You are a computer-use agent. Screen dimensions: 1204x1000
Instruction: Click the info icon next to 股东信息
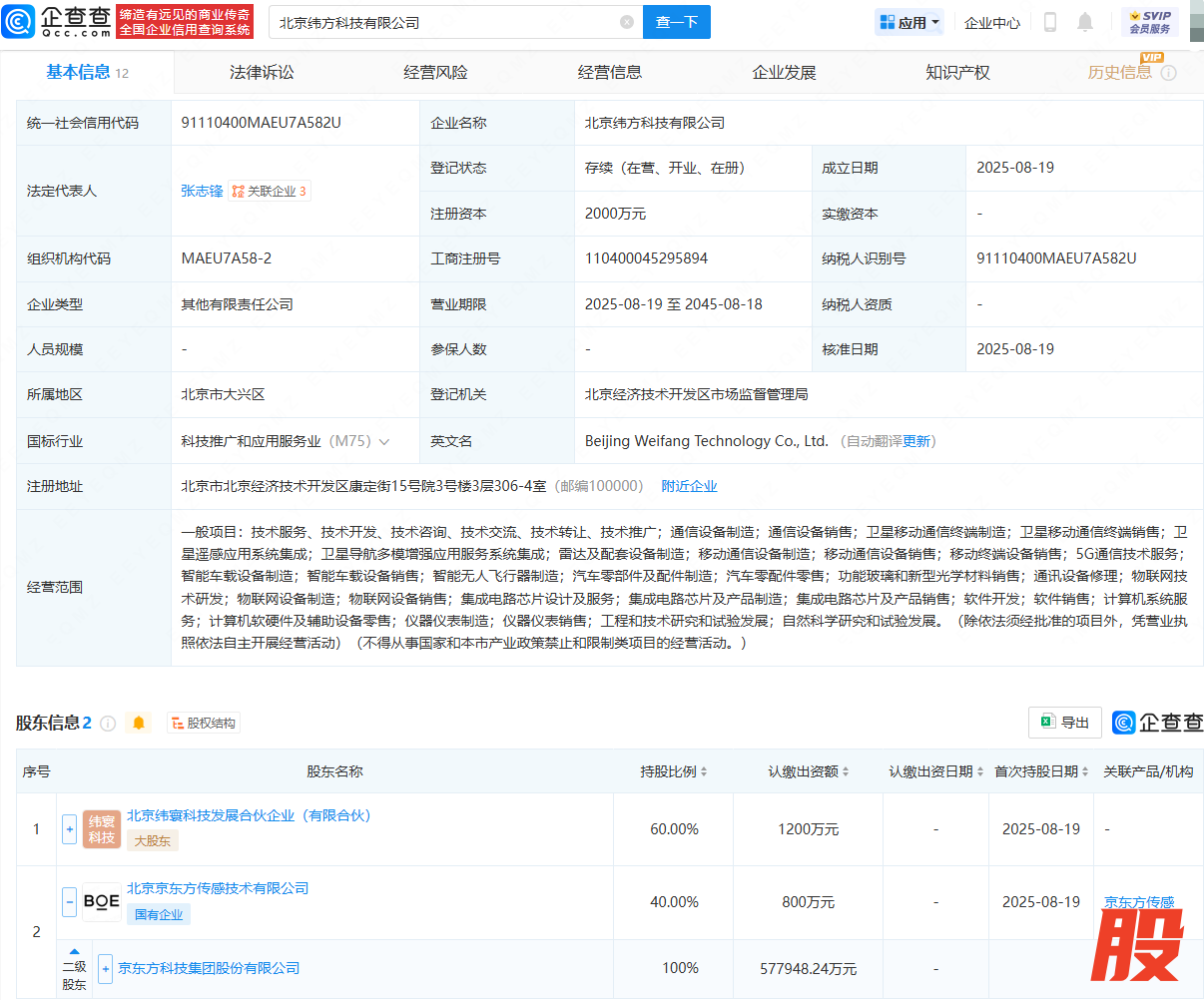108,723
